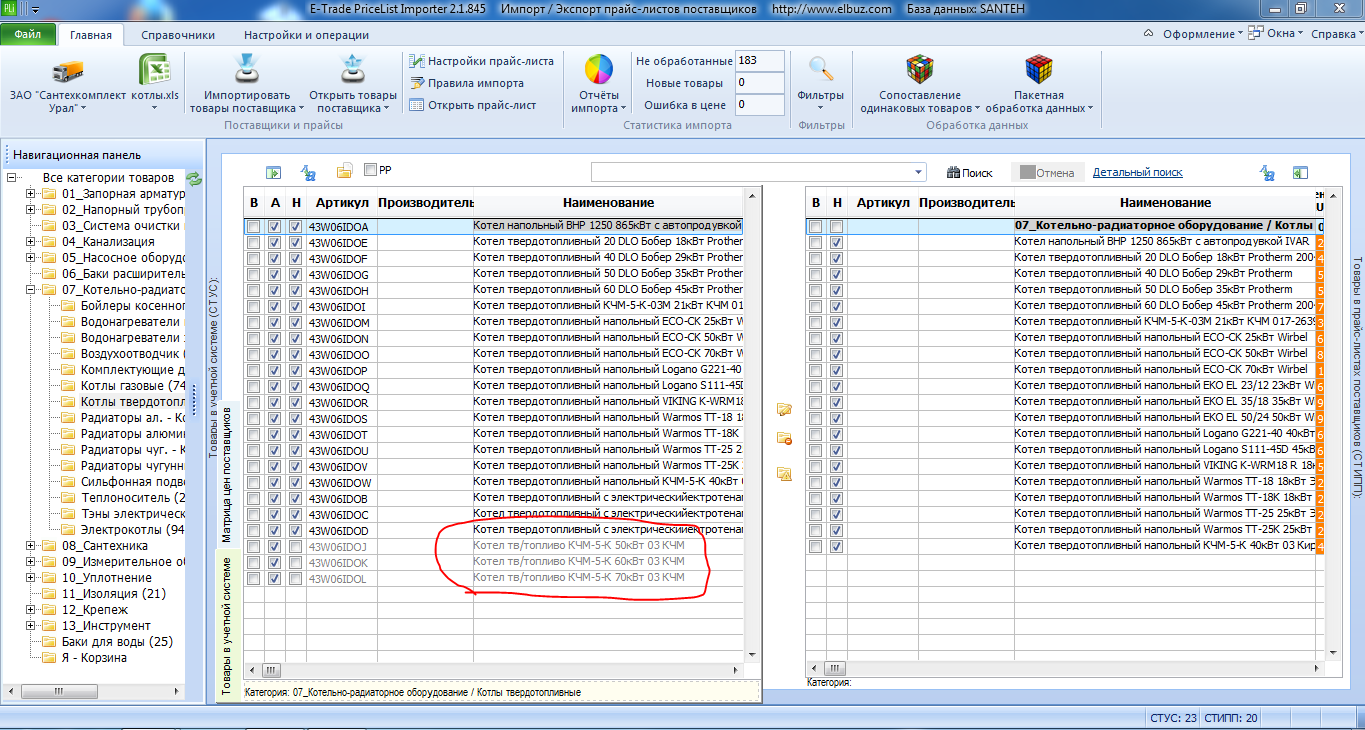Toggle column A checkbox for 43W06IDOM
Viewport: 1365px width, 730px height.
tap(274, 323)
